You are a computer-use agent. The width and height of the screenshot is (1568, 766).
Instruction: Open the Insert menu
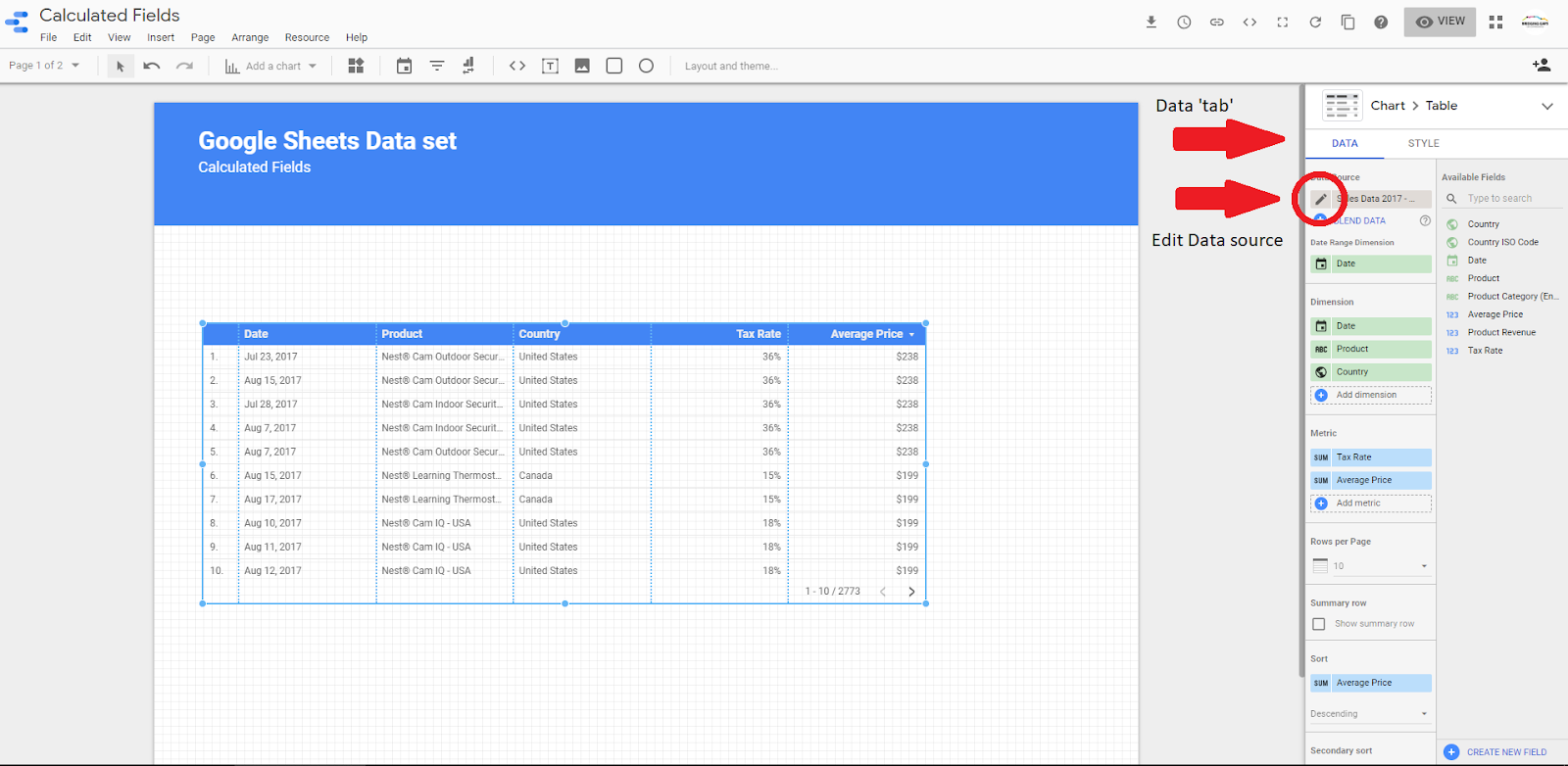point(161,37)
